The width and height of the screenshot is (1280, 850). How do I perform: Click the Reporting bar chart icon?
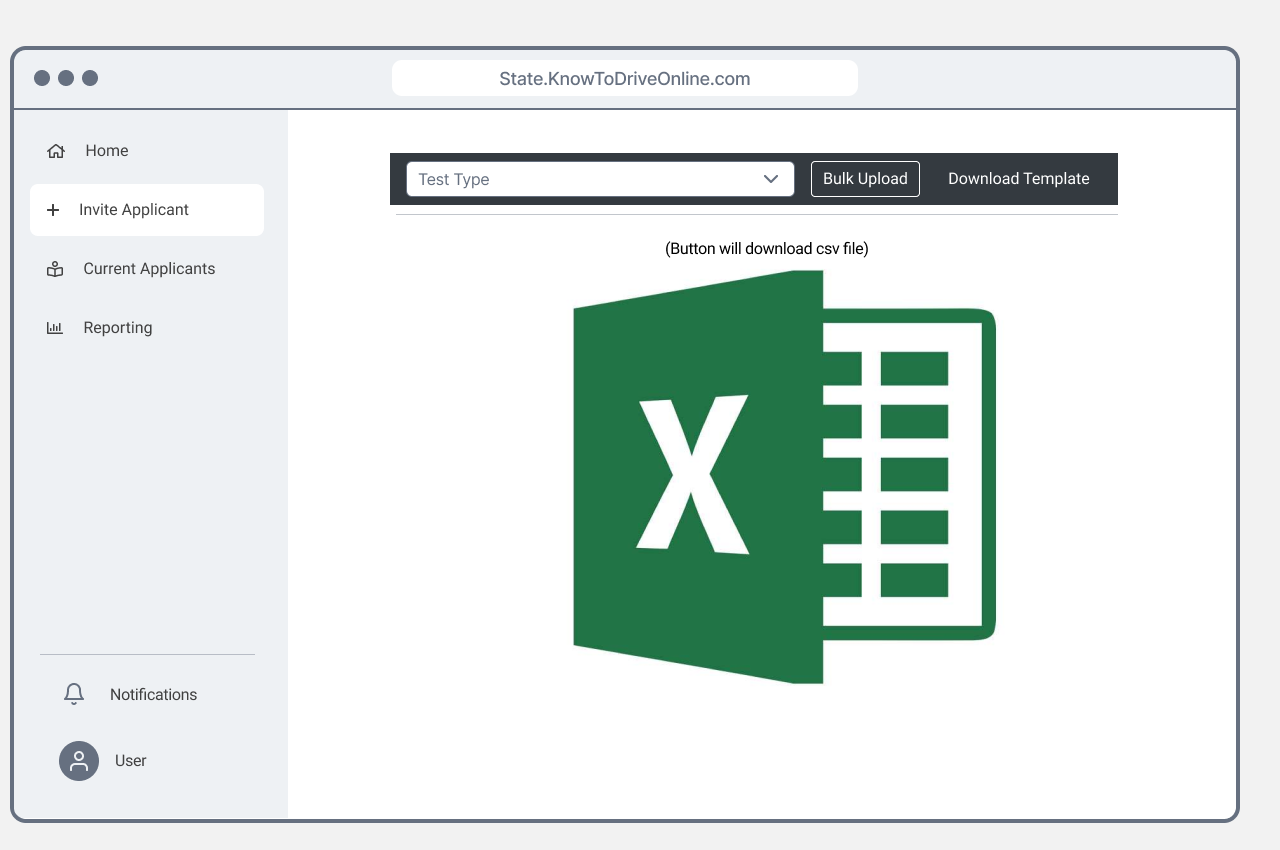pyautogui.click(x=55, y=328)
